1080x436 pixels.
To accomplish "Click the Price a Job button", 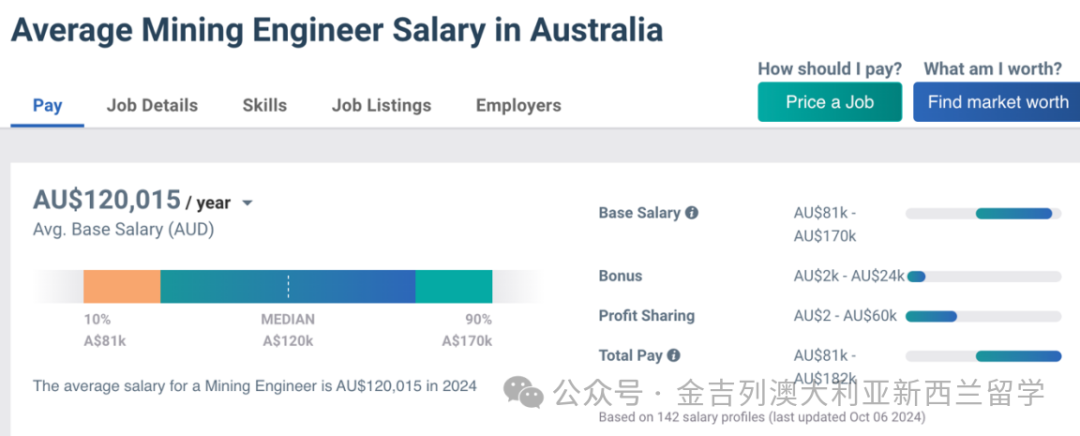I will tap(830, 102).
